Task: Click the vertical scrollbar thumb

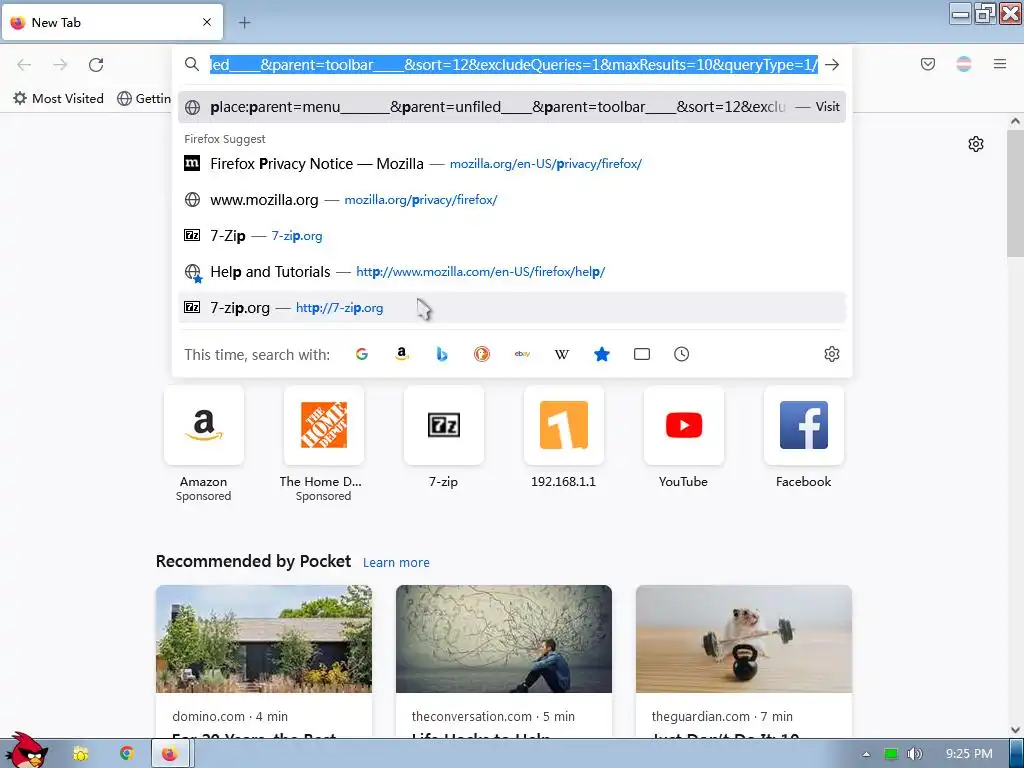Action: pos(1015,193)
